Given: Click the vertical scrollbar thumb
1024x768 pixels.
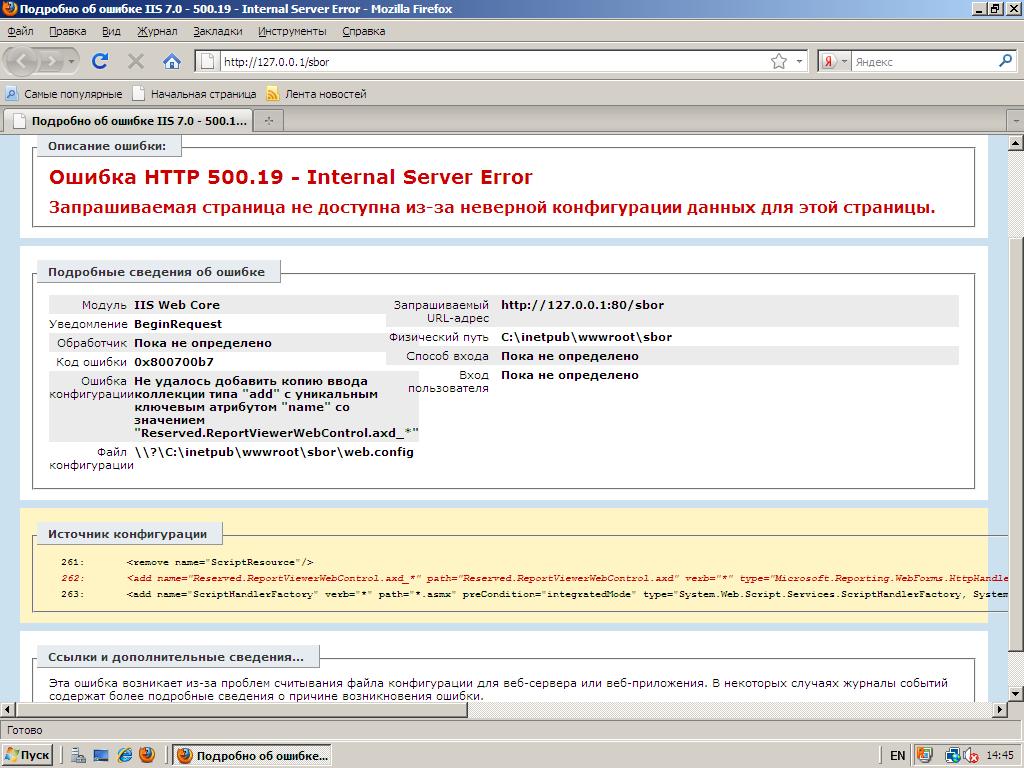Looking at the screenshot, I should click(x=1016, y=444).
